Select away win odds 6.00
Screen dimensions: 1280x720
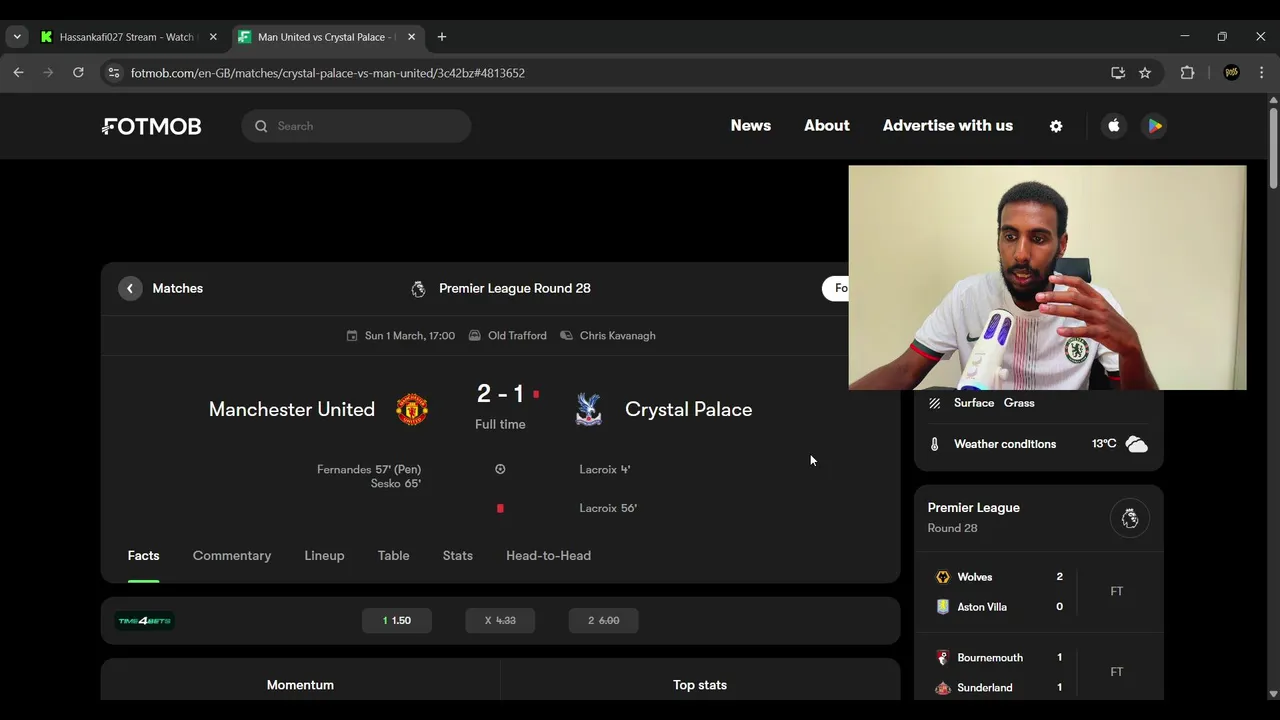pyautogui.click(x=603, y=620)
